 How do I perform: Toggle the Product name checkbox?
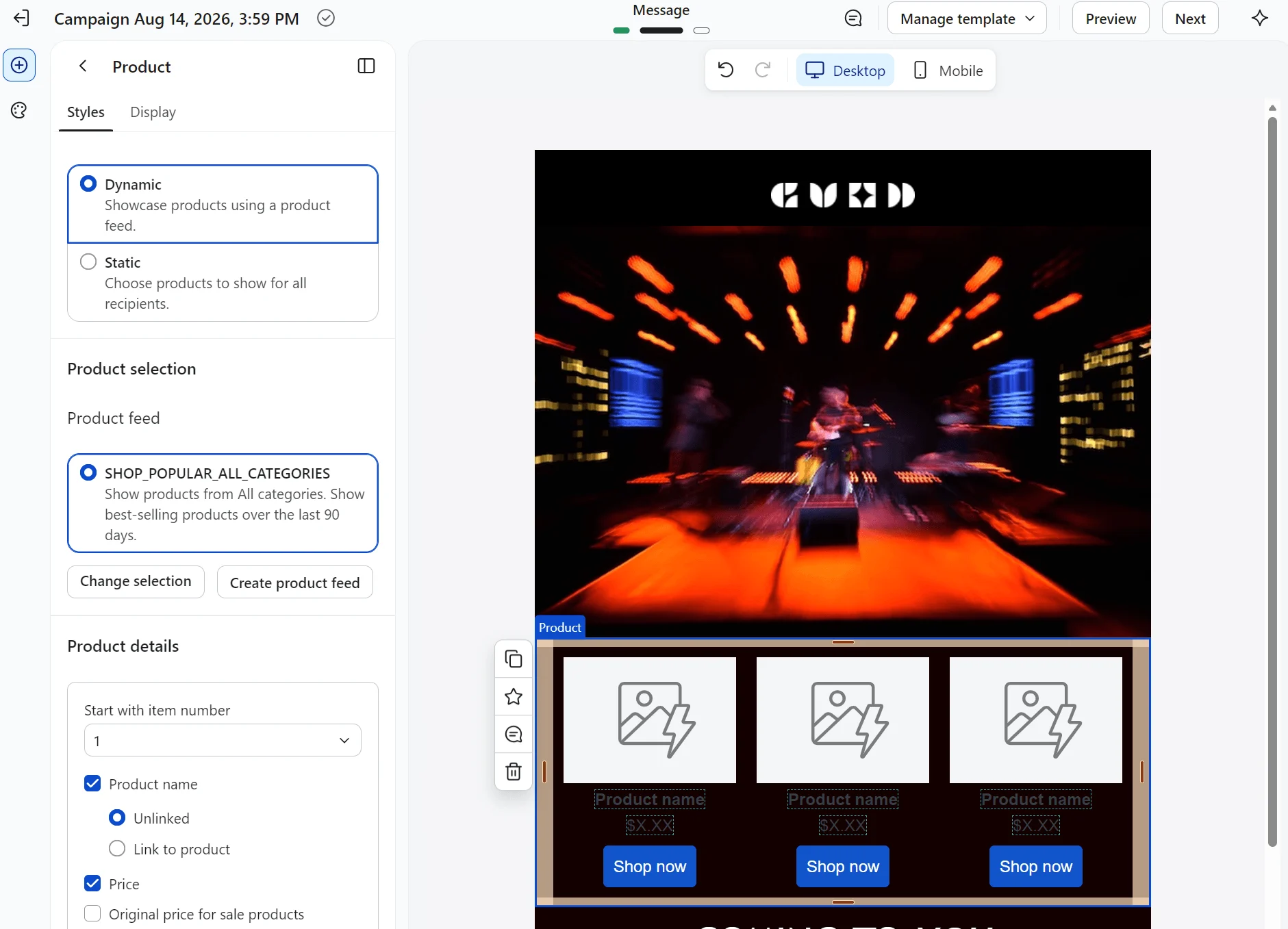point(92,783)
